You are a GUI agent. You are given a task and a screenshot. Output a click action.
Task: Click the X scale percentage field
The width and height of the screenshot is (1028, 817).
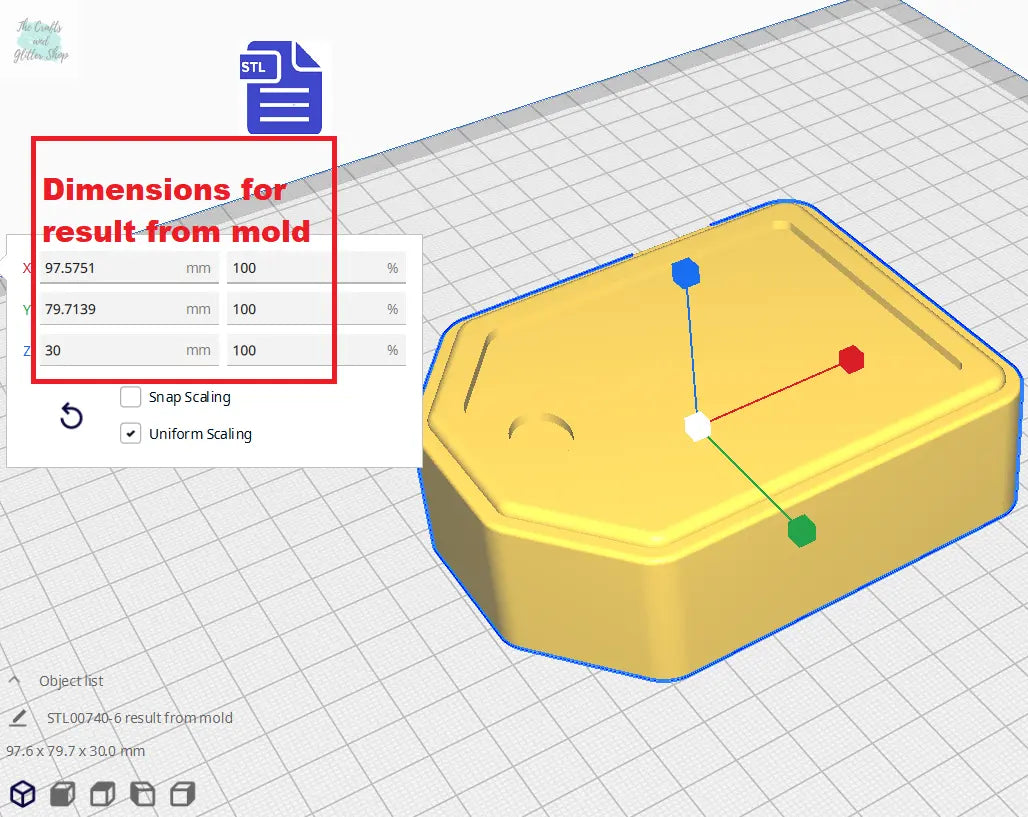[x=305, y=268]
